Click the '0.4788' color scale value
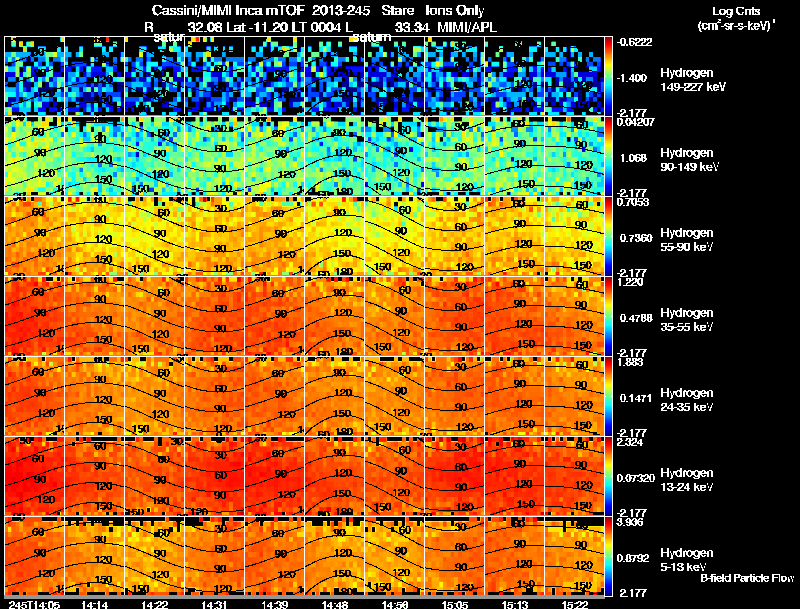Screen dimensions: 800x609 point(636,318)
